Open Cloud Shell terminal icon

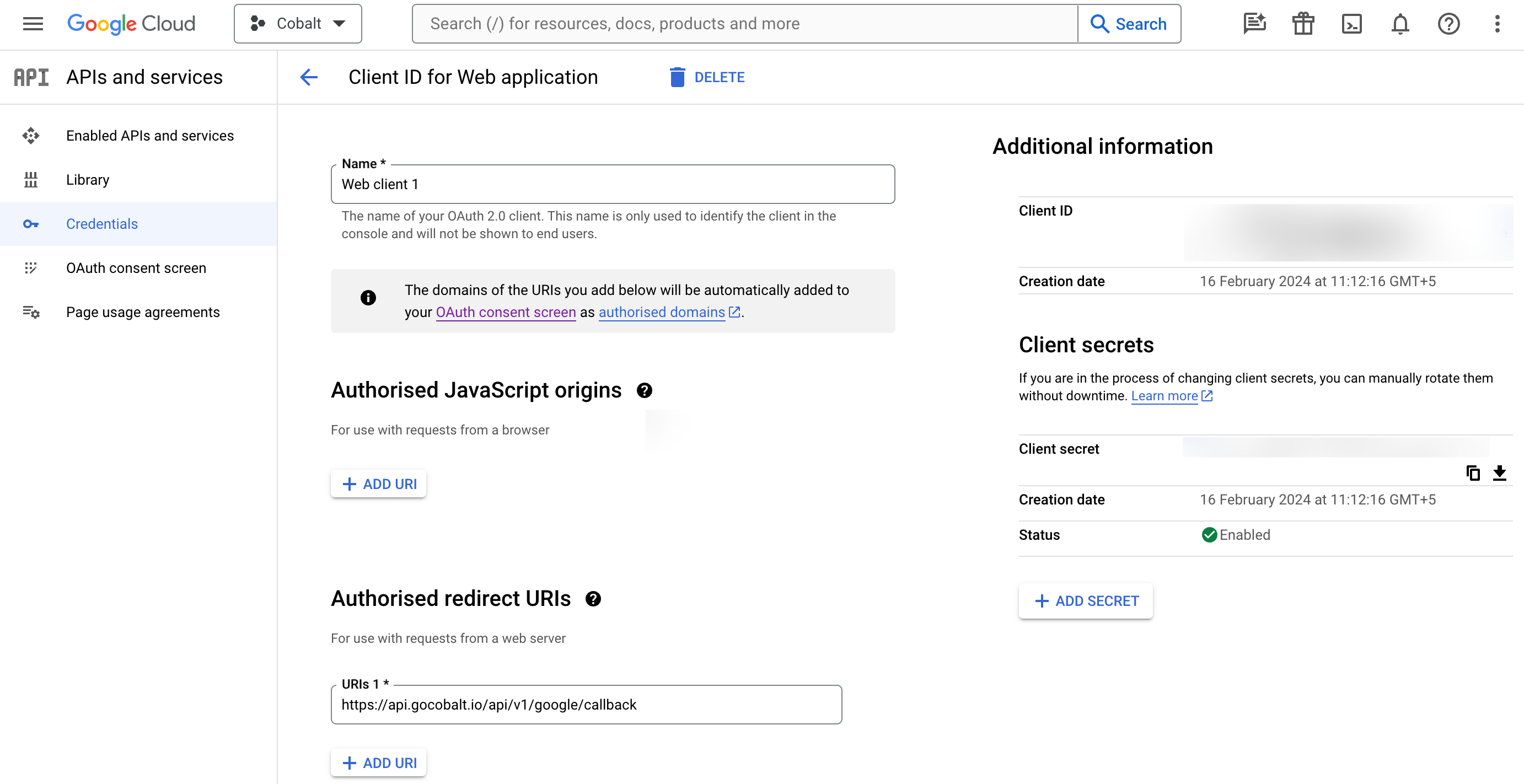click(1351, 24)
